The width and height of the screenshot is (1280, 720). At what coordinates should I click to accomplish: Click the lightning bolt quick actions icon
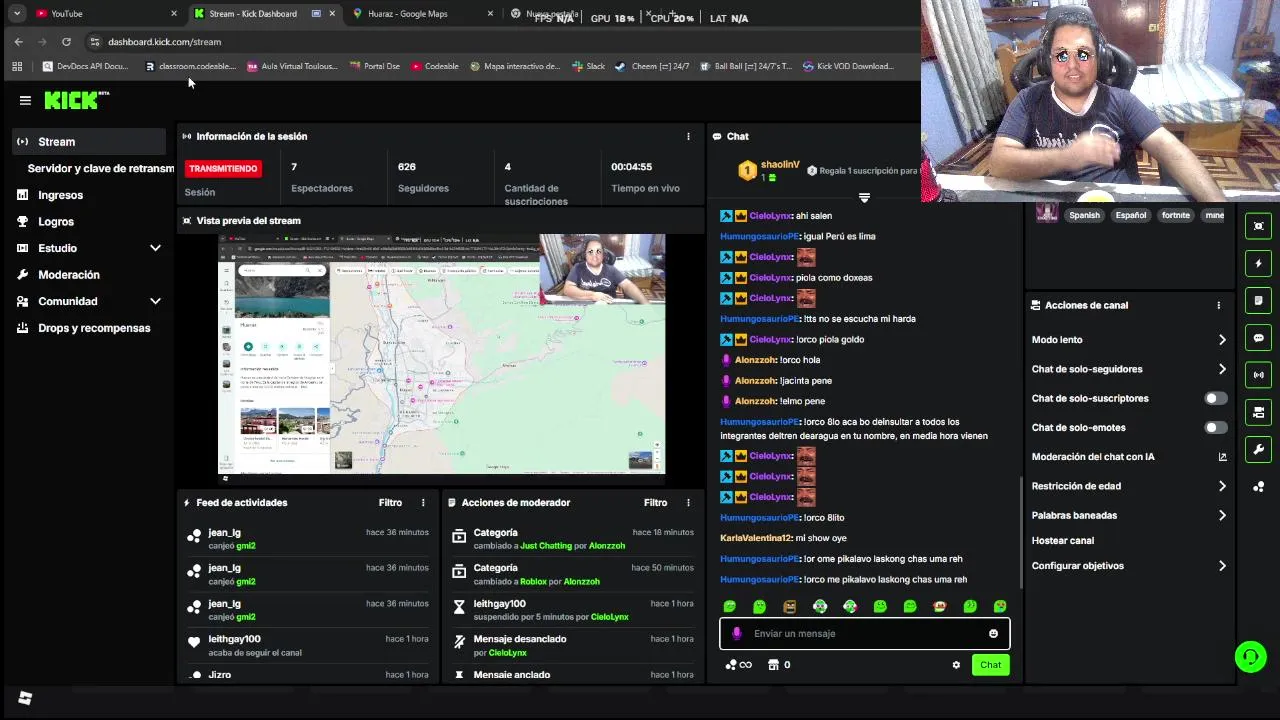pyautogui.click(x=1259, y=263)
